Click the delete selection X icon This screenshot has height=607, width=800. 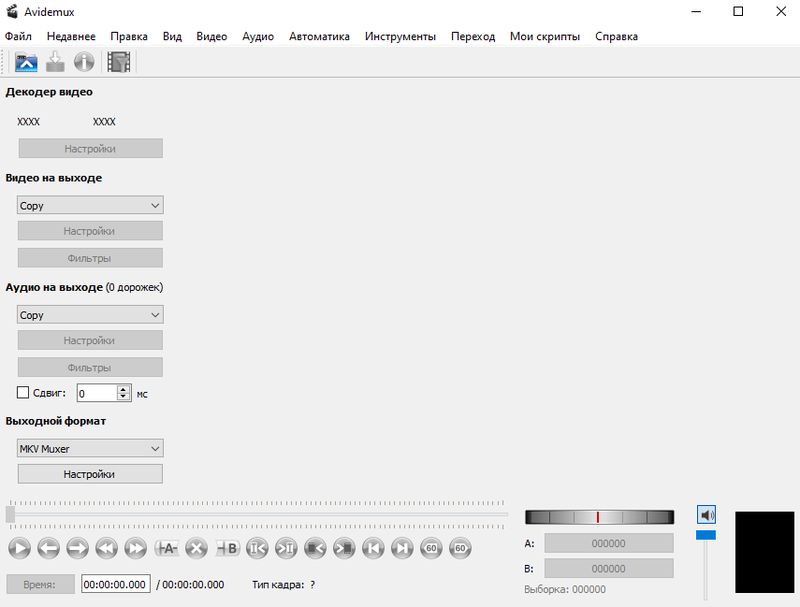point(197,548)
